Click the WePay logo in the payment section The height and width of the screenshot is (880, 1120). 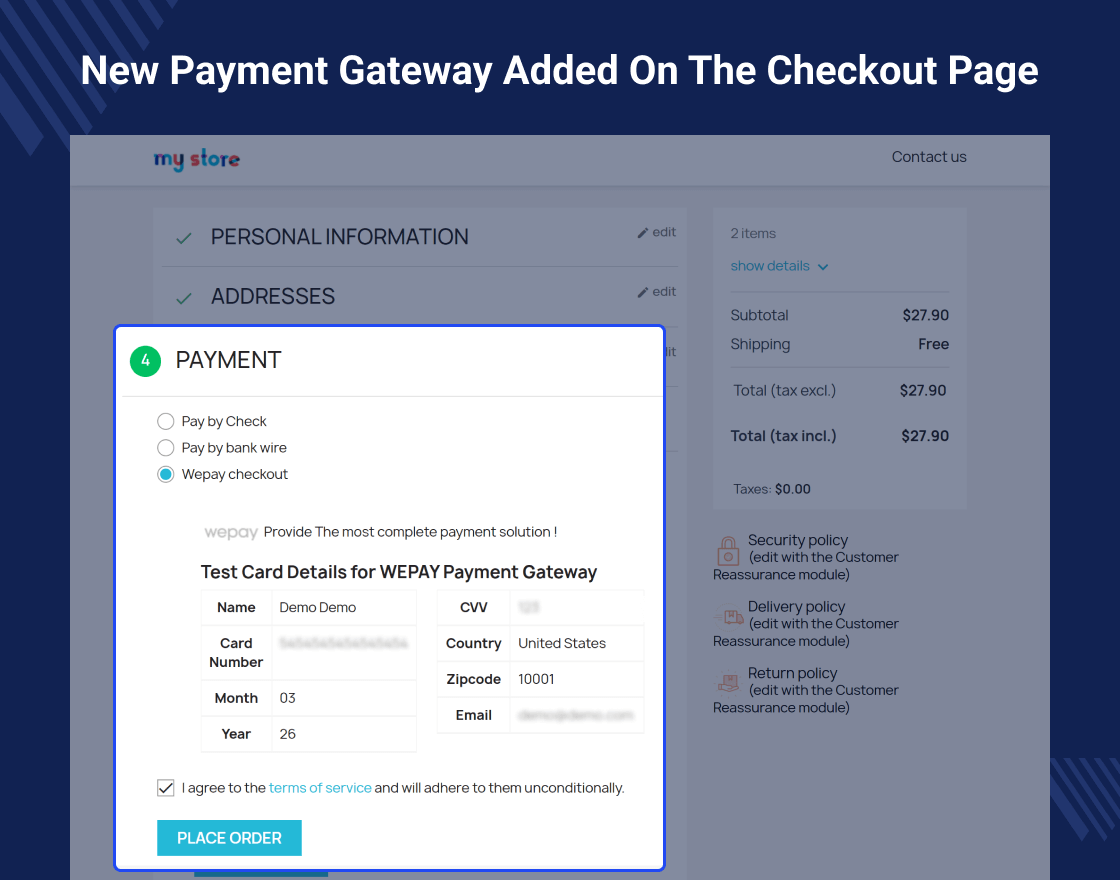231,532
